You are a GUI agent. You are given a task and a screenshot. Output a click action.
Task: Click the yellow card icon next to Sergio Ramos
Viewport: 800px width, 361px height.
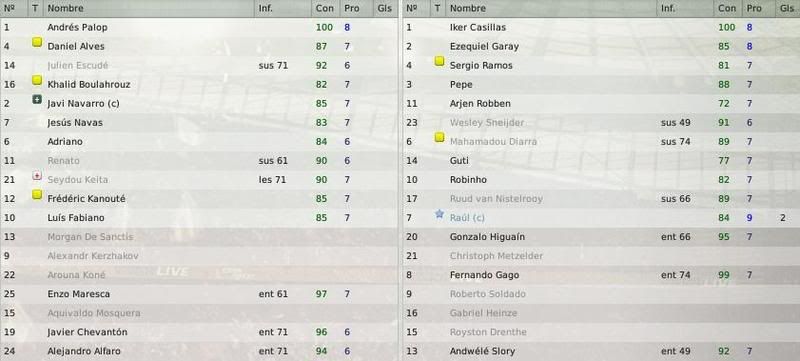[439, 61]
